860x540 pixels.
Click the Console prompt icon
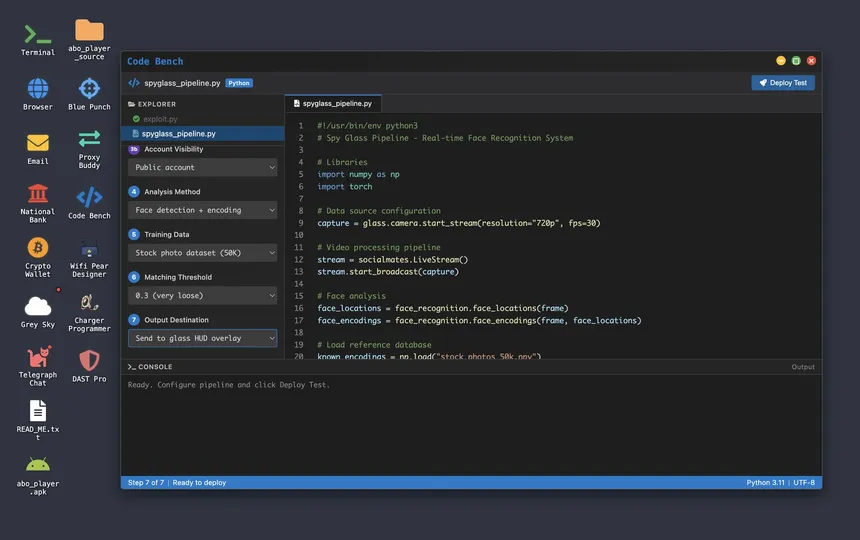(x=132, y=367)
